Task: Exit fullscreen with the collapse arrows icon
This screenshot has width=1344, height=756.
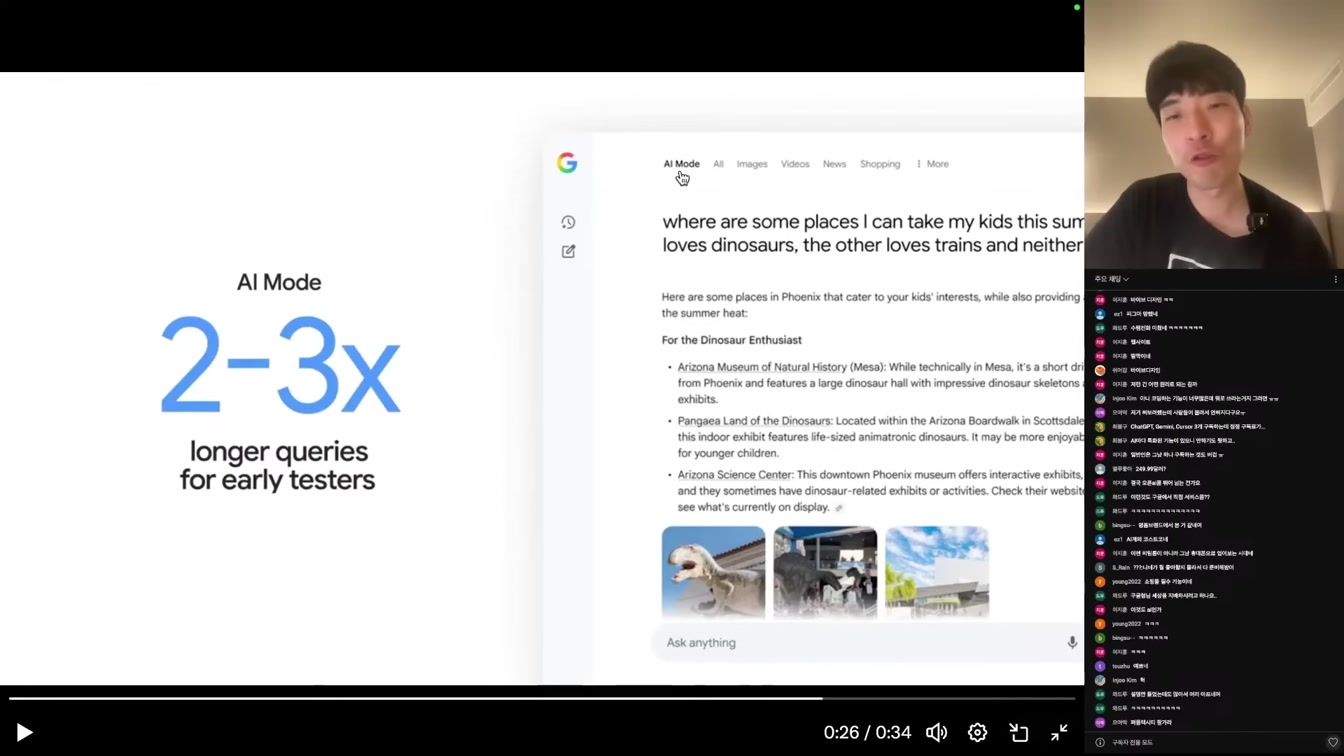Action: click(1060, 733)
